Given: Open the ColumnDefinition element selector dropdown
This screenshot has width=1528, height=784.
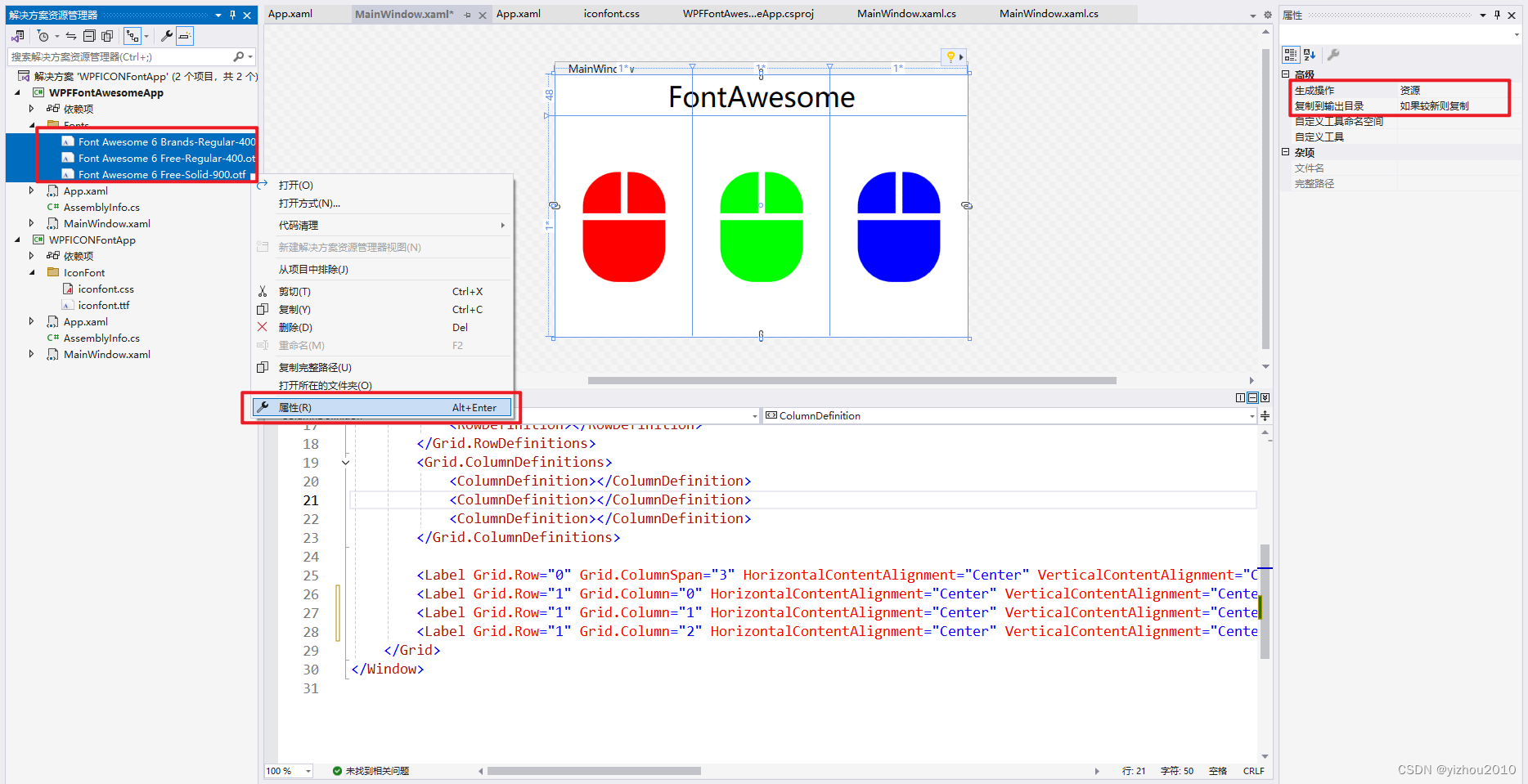Looking at the screenshot, I should [1251, 415].
